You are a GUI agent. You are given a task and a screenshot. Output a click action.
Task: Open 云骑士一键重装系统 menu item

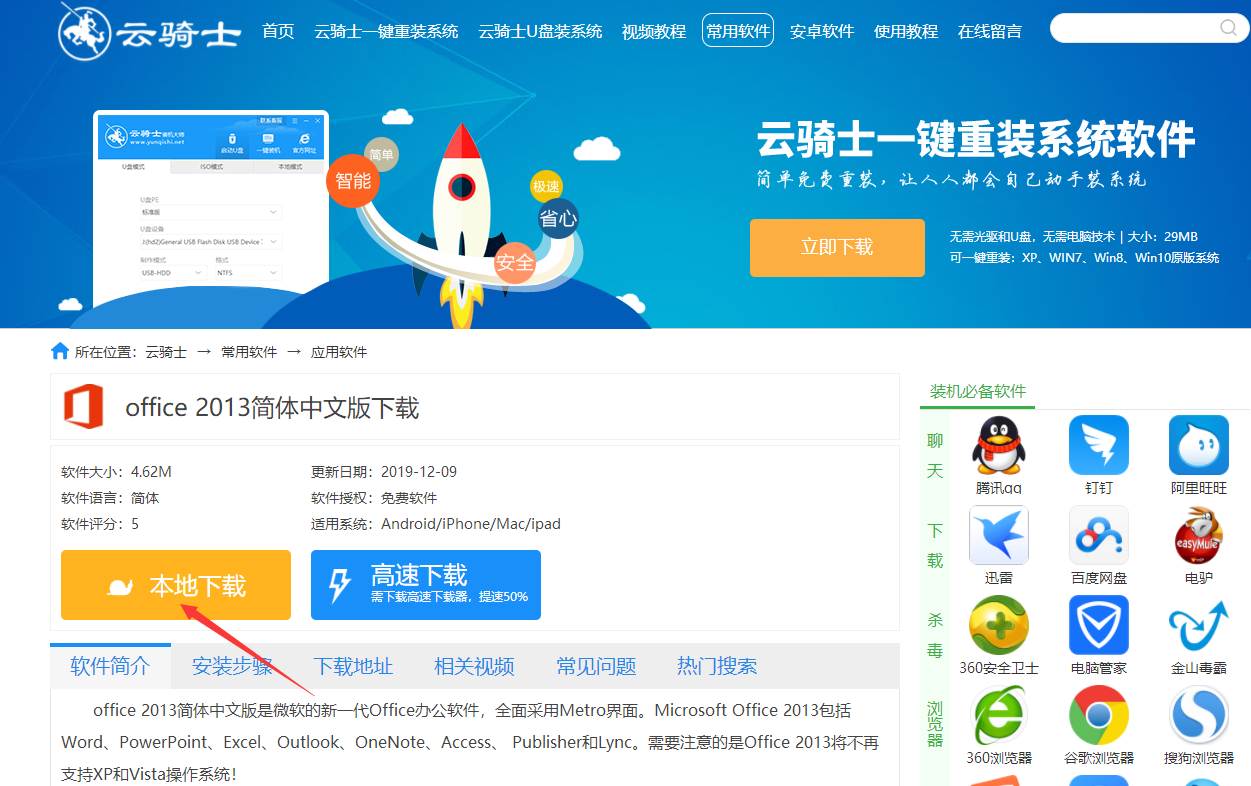point(386,31)
